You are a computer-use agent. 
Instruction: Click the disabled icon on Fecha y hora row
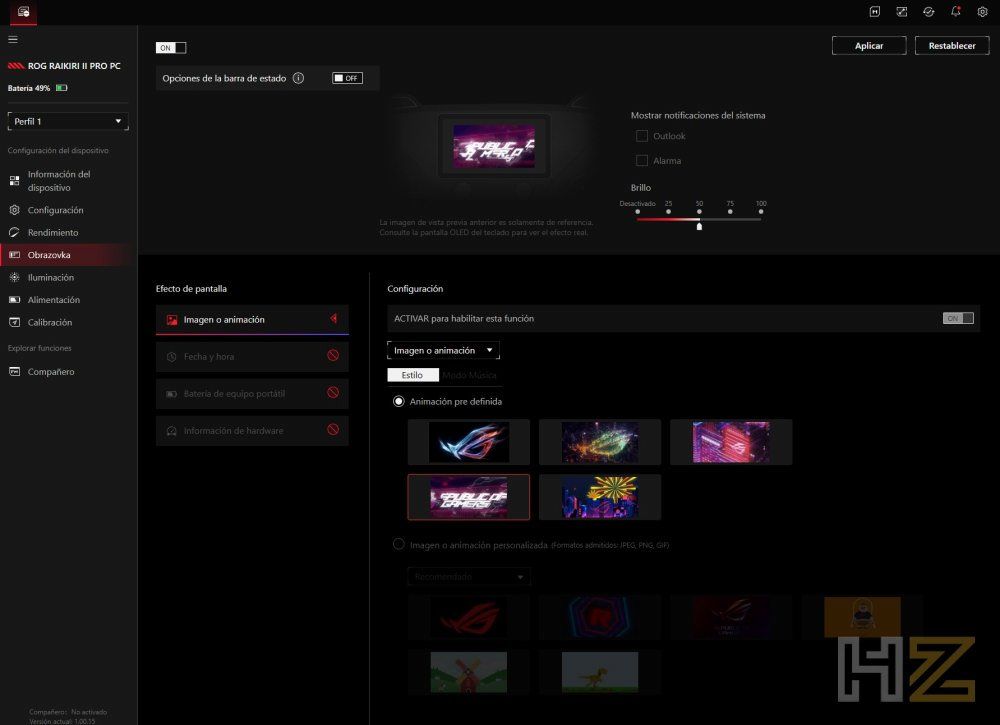[333, 356]
